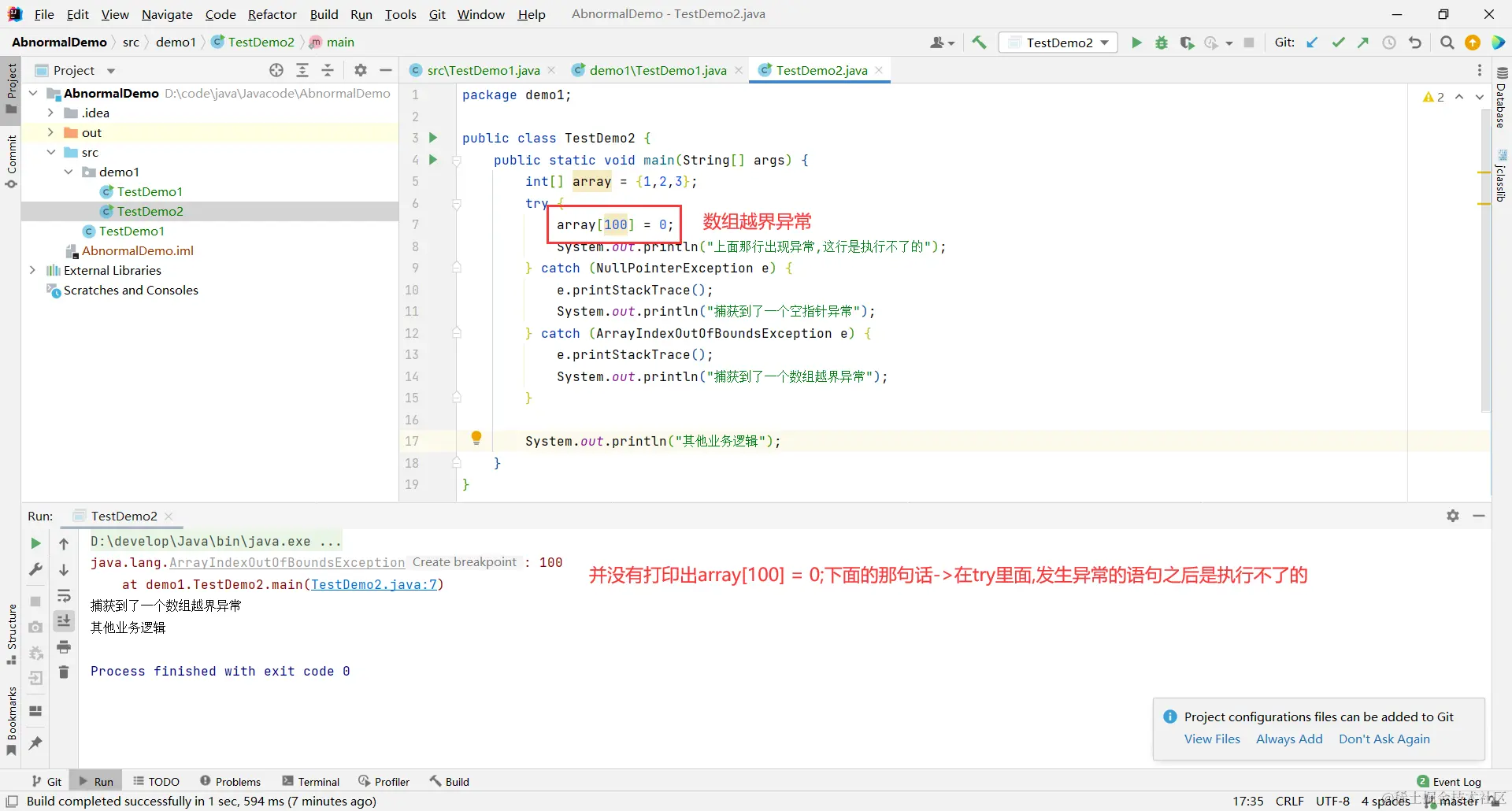Run with coverage from the toolbar

point(1187,43)
